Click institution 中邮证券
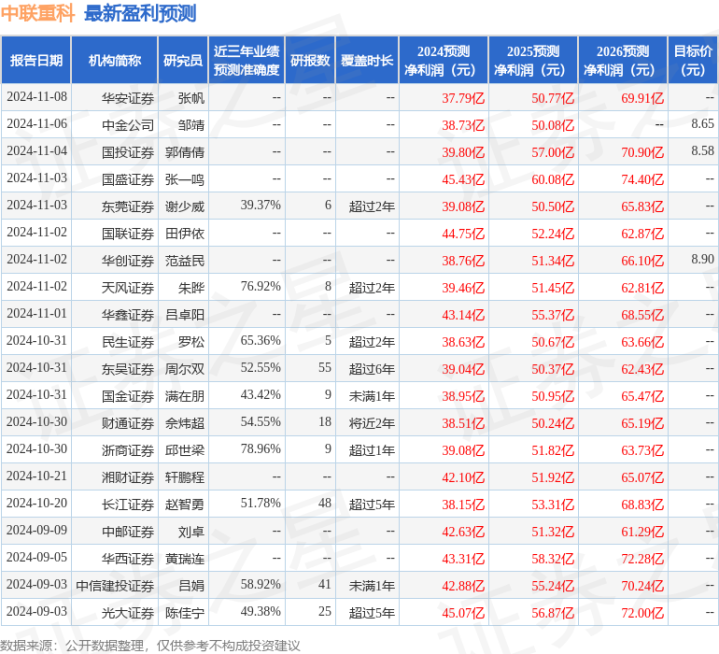The height and width of the screenshot is (654, 719). coord(127,531)
